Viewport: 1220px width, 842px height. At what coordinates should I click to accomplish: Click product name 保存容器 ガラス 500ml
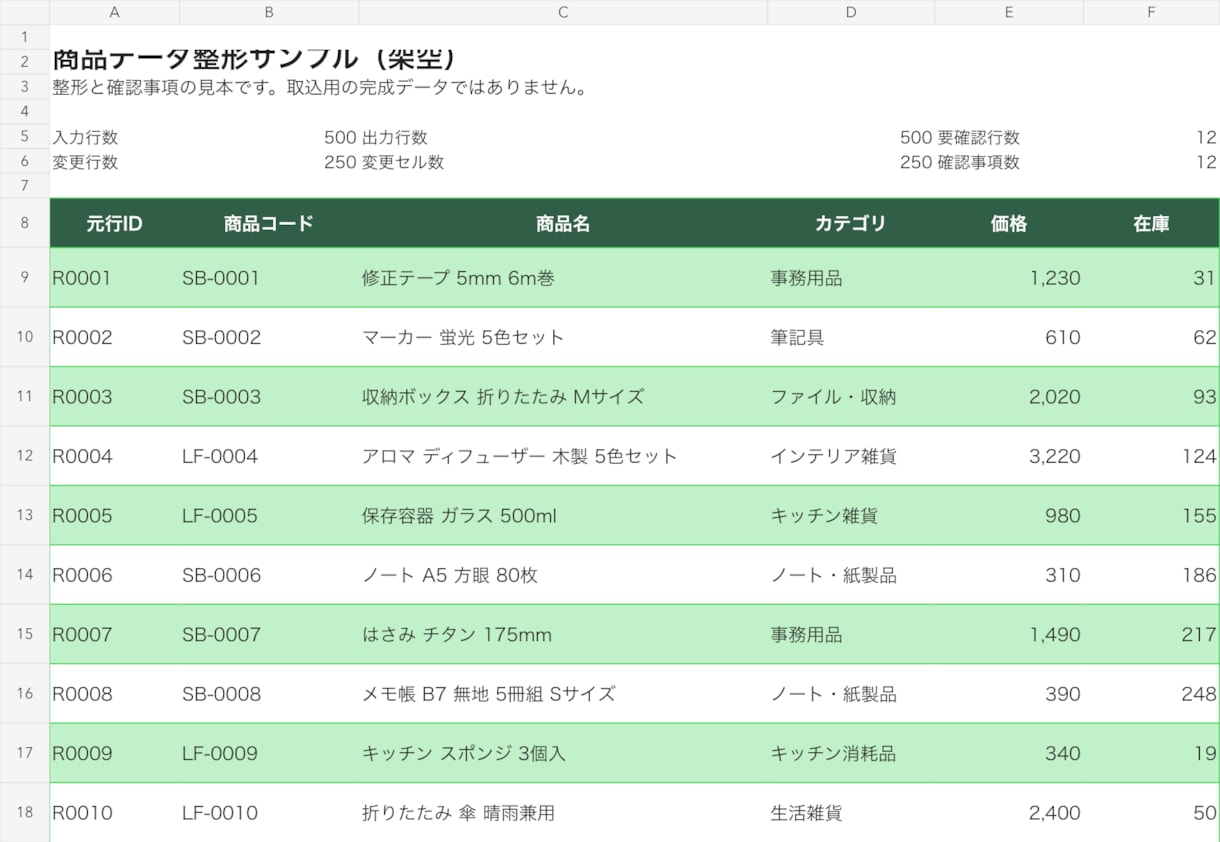(x=563, y=515)
